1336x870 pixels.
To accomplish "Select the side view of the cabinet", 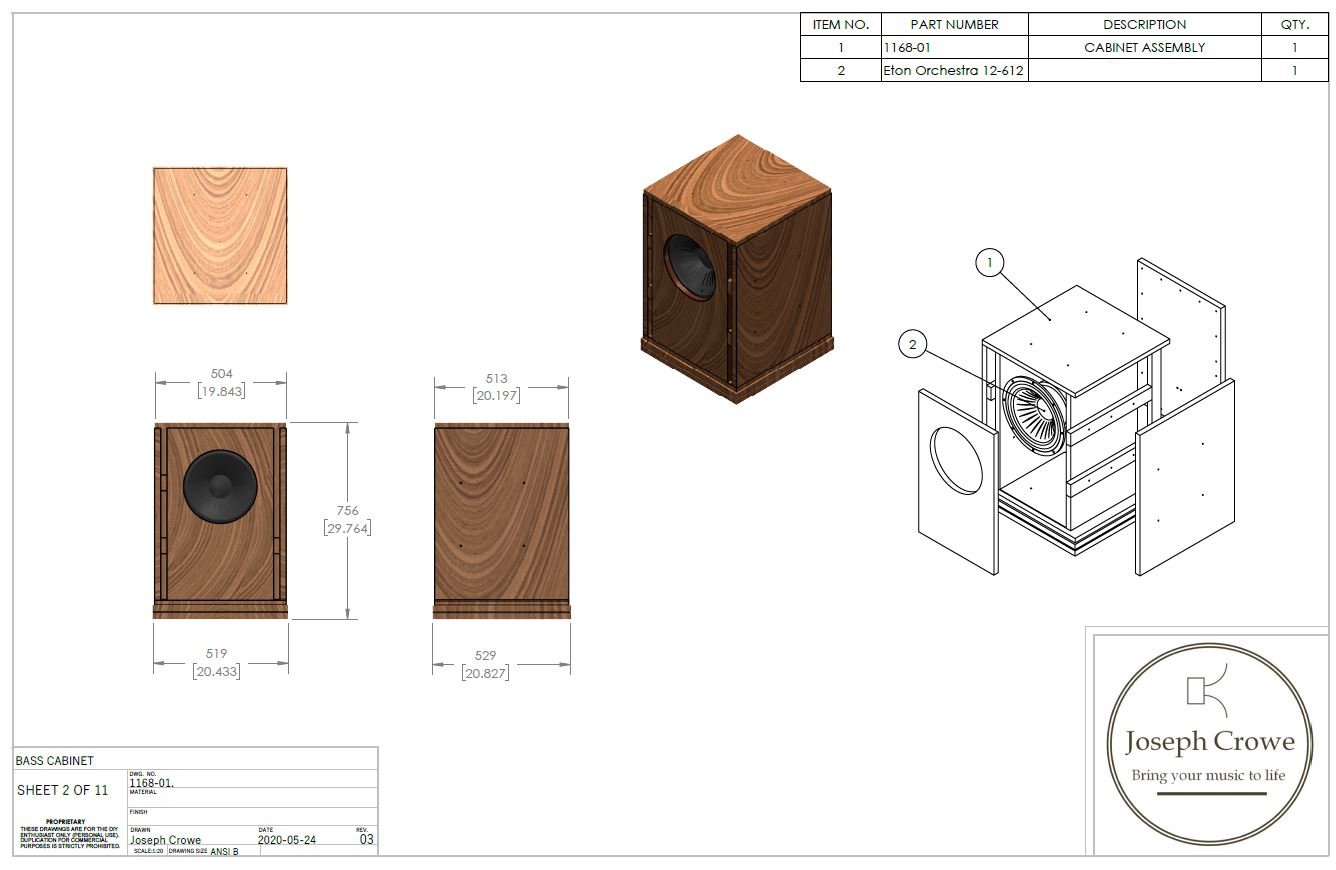I will (502, 520).
